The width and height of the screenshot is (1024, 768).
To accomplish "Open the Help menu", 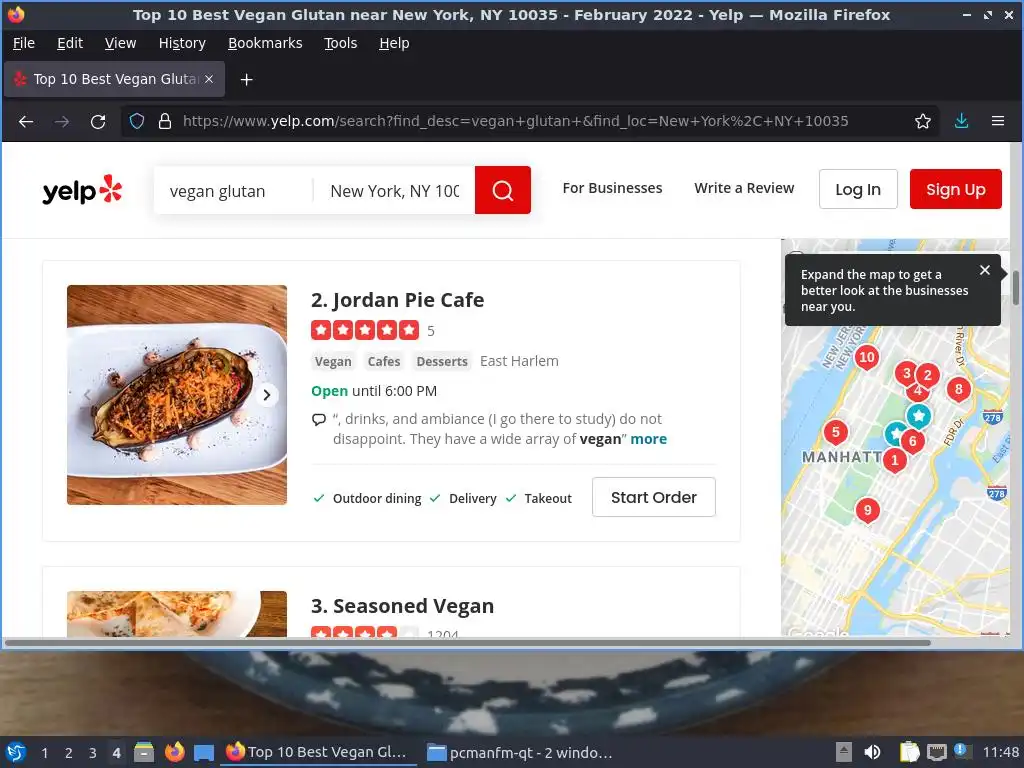I will (394, 43).
